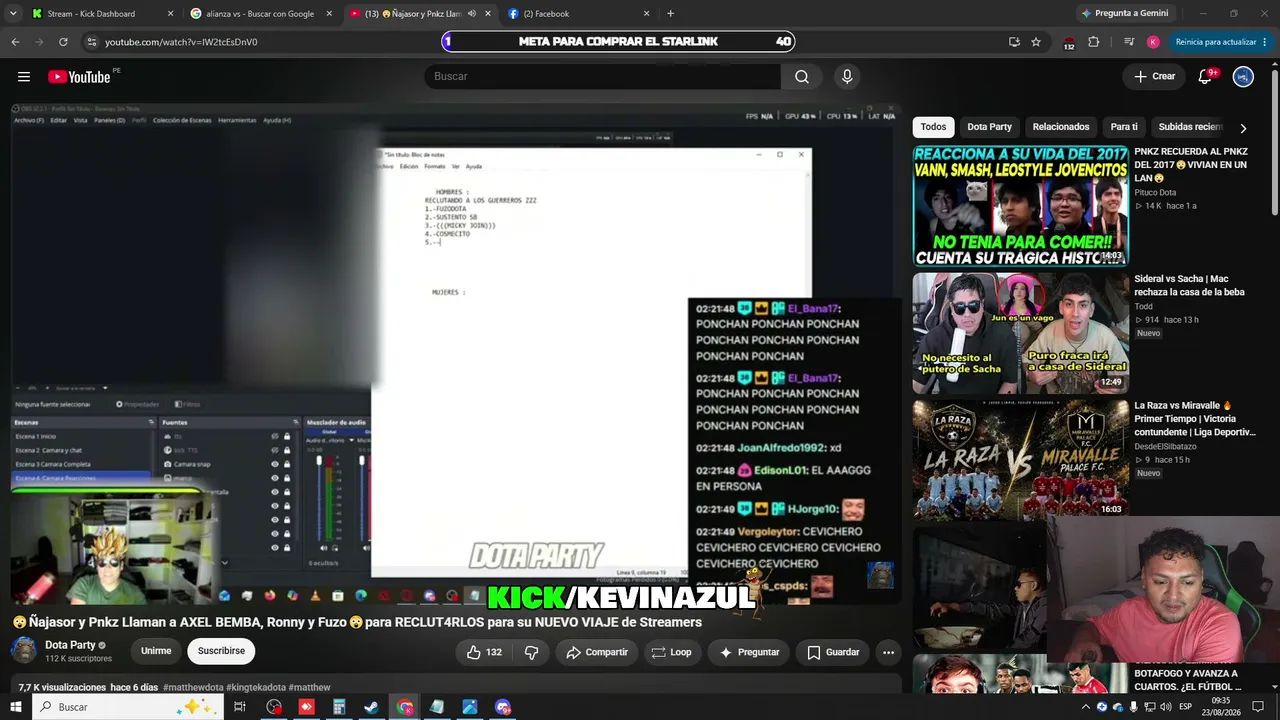1280x720 pixels.
Task: Click the Preguntar button
Action: (749, 652)
